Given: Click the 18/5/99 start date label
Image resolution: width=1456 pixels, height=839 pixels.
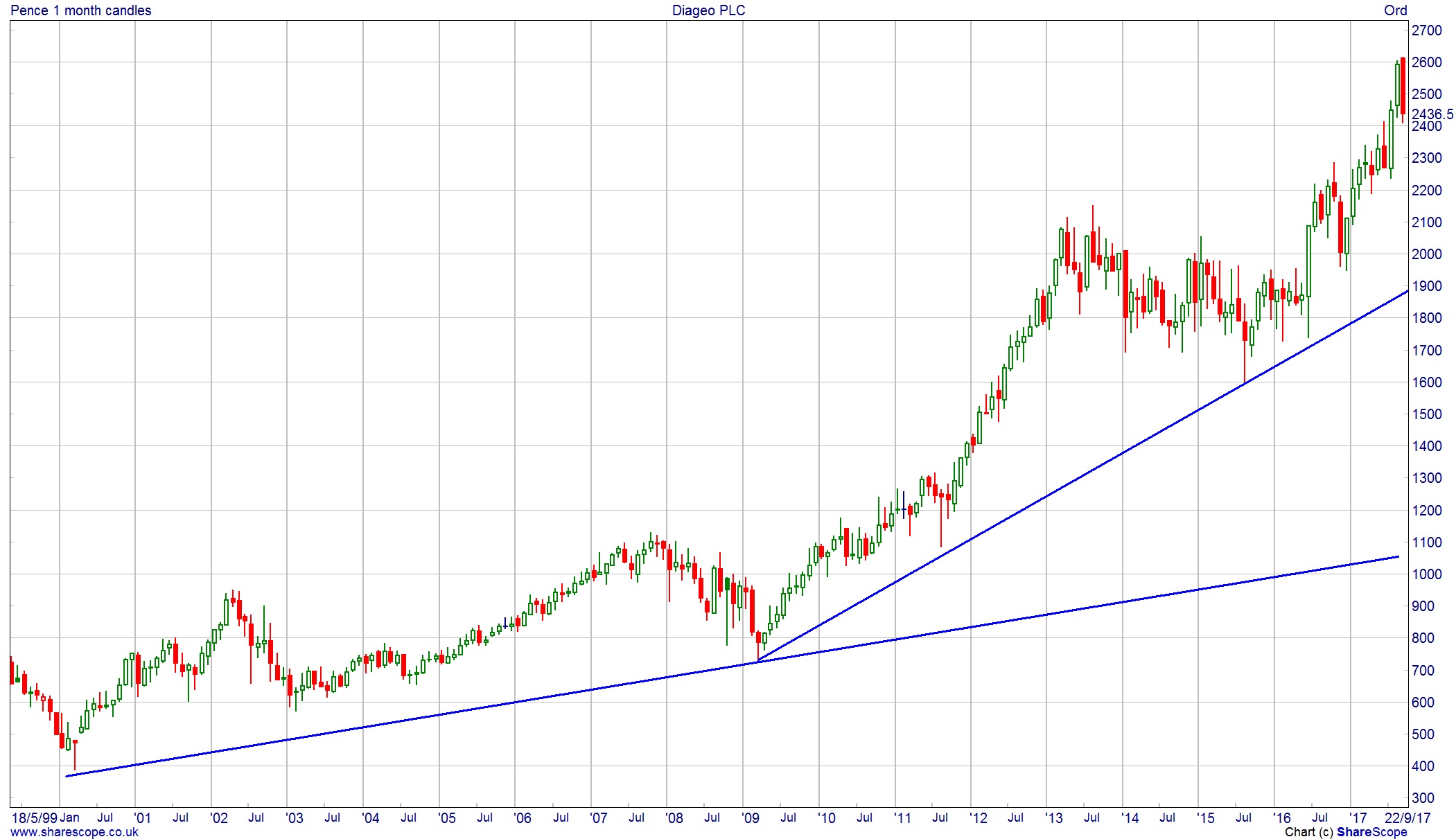Looking at the screenshot, I should click(35, 818).
